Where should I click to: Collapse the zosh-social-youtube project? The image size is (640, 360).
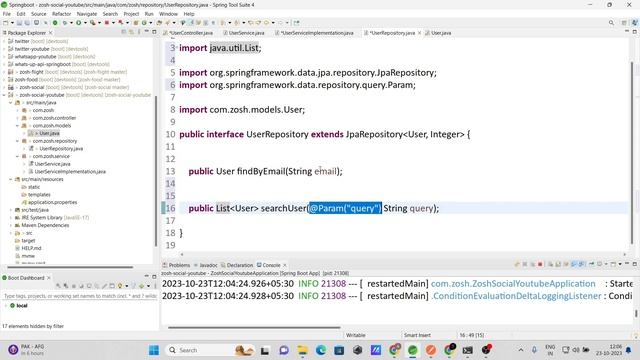4,95
